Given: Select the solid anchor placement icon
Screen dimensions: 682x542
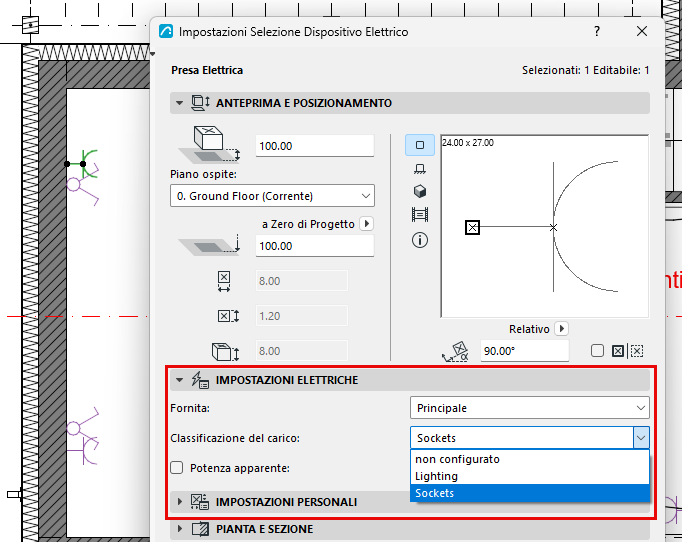Looking at the screenshot, I should point(618,351).
